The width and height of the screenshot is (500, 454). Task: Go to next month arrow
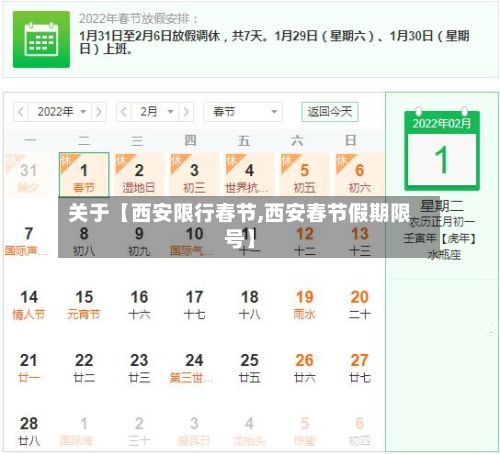click(186, 112)
